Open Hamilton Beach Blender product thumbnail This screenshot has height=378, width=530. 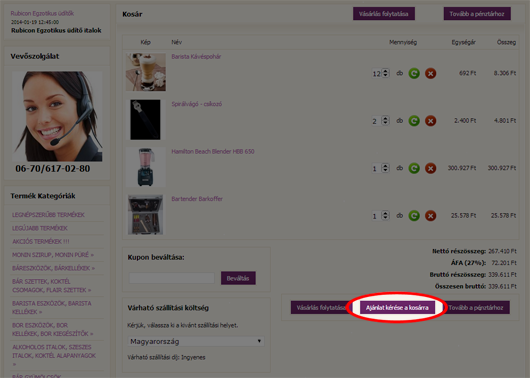(146, 167)
